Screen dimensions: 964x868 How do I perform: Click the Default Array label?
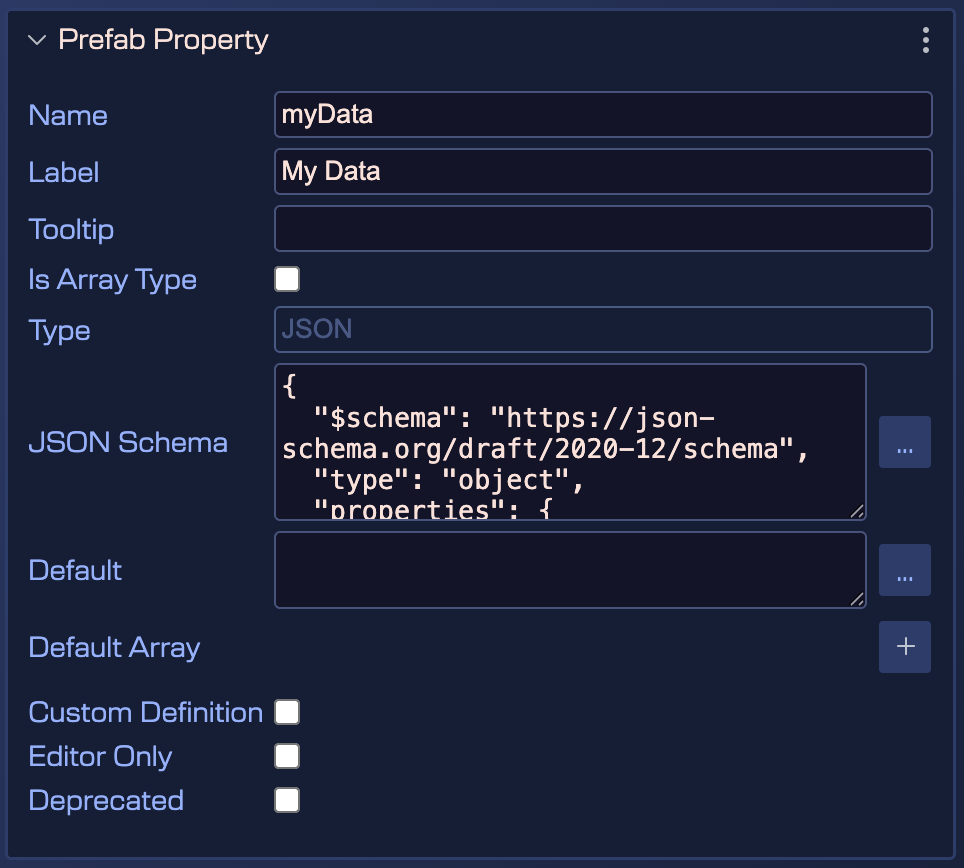pos(113,647)
